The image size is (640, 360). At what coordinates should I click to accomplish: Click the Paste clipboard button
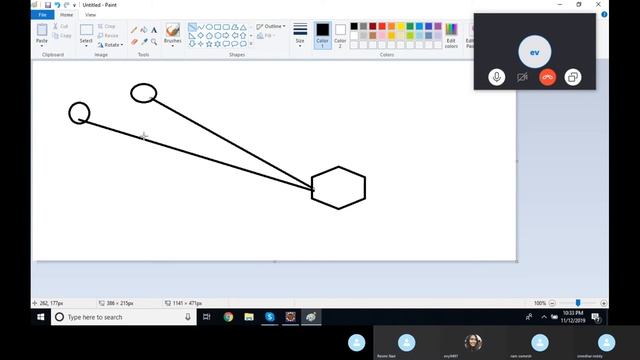coord(42,30)
